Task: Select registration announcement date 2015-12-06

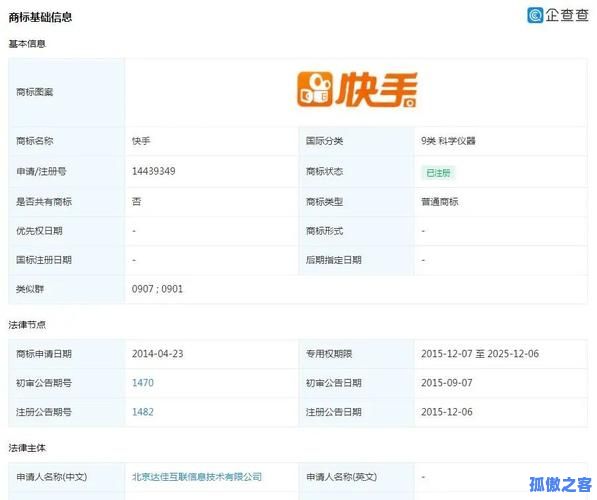Action: coord(447,412)
